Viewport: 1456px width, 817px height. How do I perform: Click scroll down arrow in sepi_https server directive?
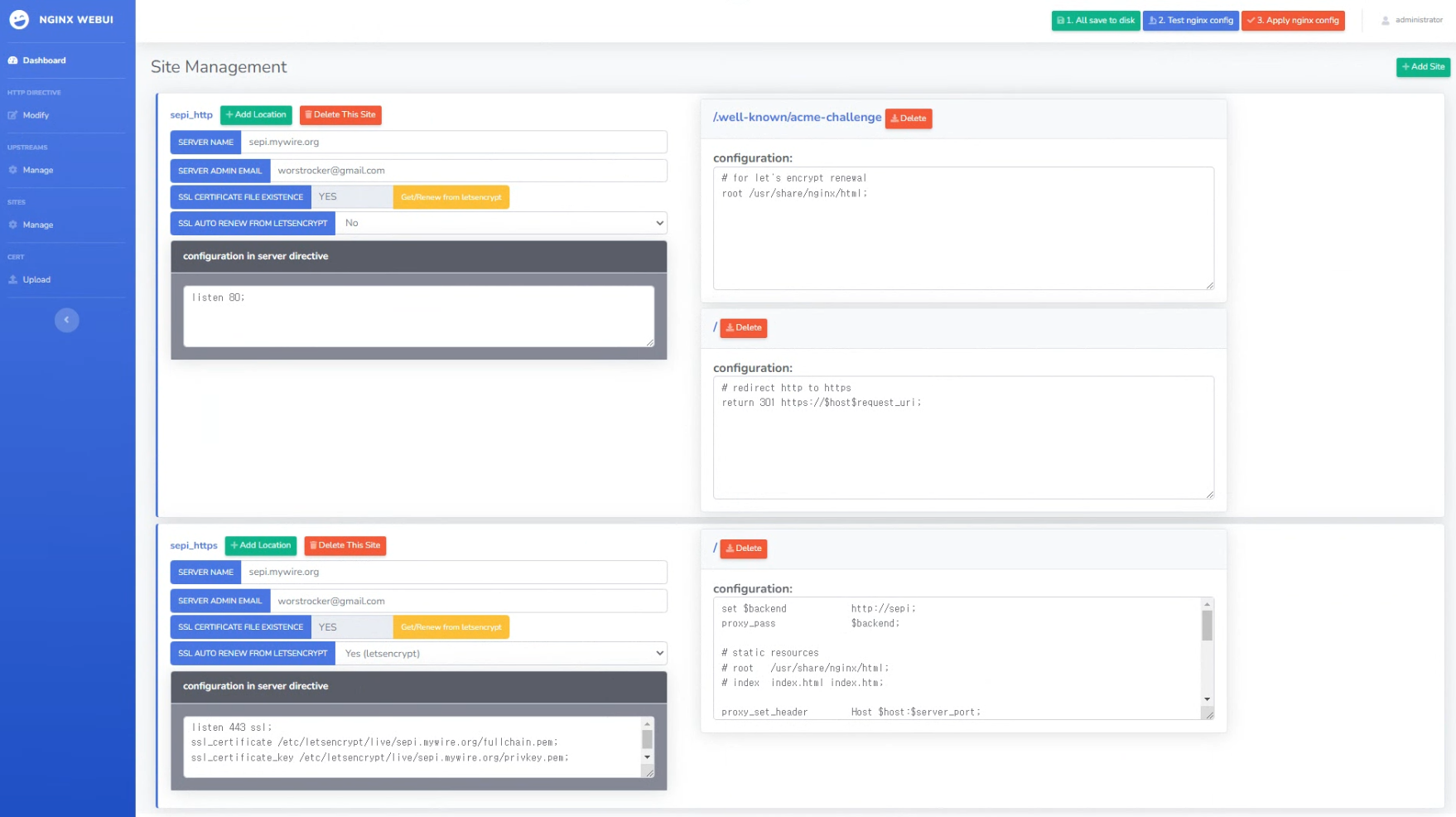648,757
